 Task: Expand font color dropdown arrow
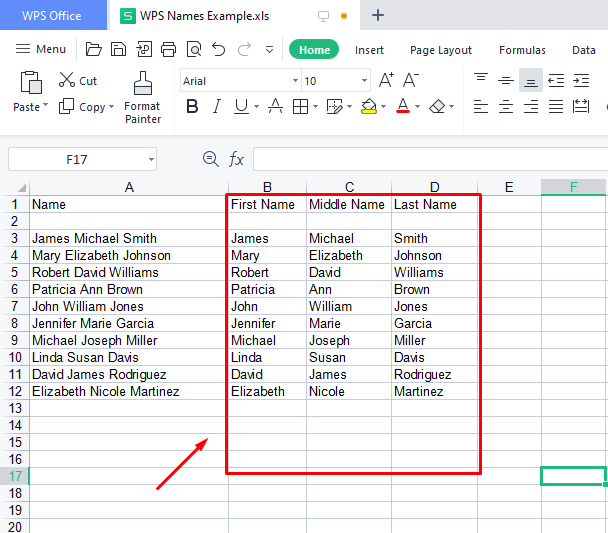(417, 106)
